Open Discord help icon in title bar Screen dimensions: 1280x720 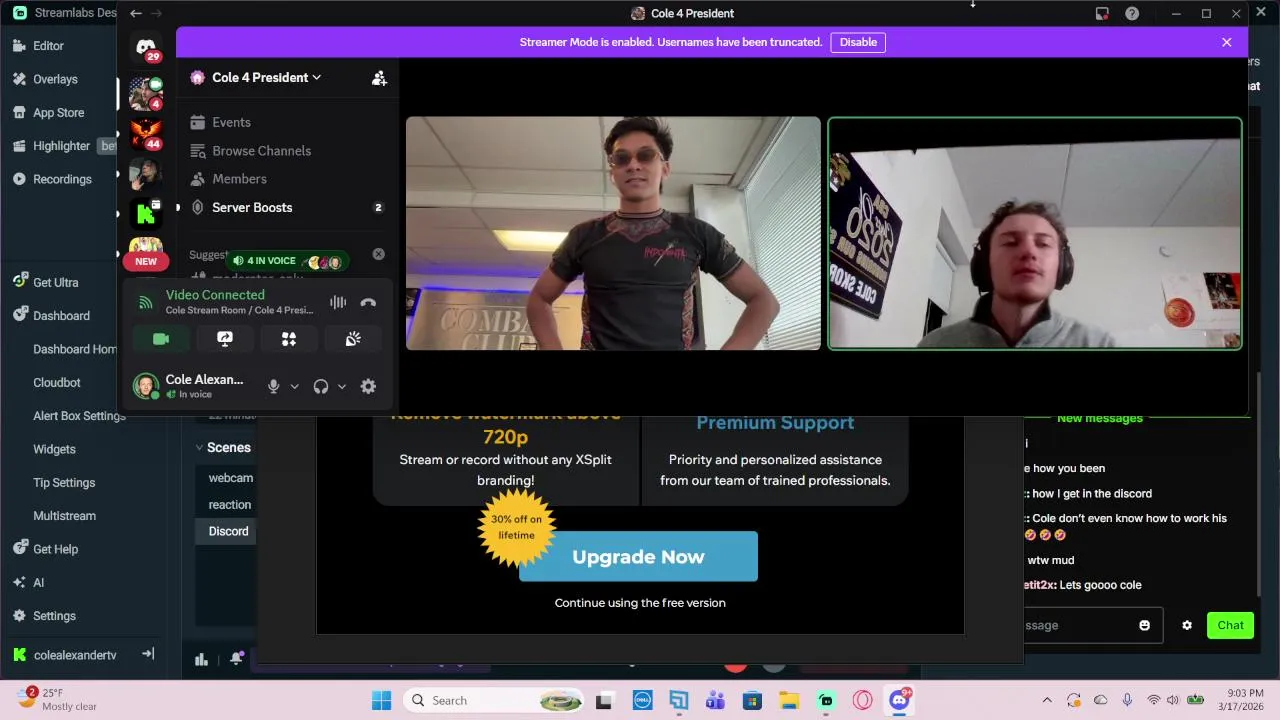(x=1132, y=14)
